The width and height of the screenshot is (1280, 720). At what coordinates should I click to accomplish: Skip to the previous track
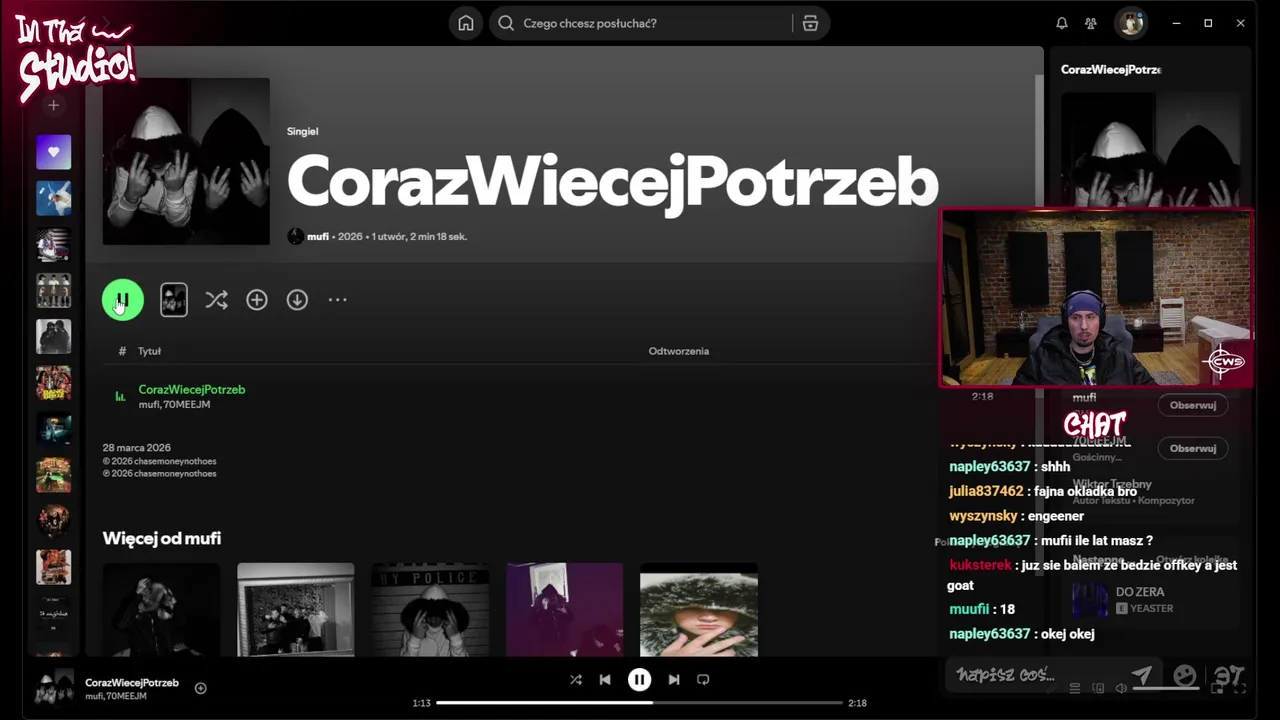pos(605,679)
